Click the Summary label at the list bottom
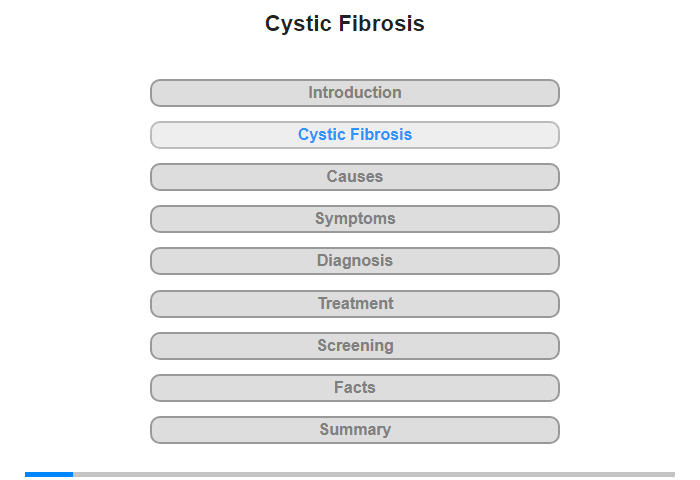The height and width of the screenshot is (480, 700). pos(355,430)
